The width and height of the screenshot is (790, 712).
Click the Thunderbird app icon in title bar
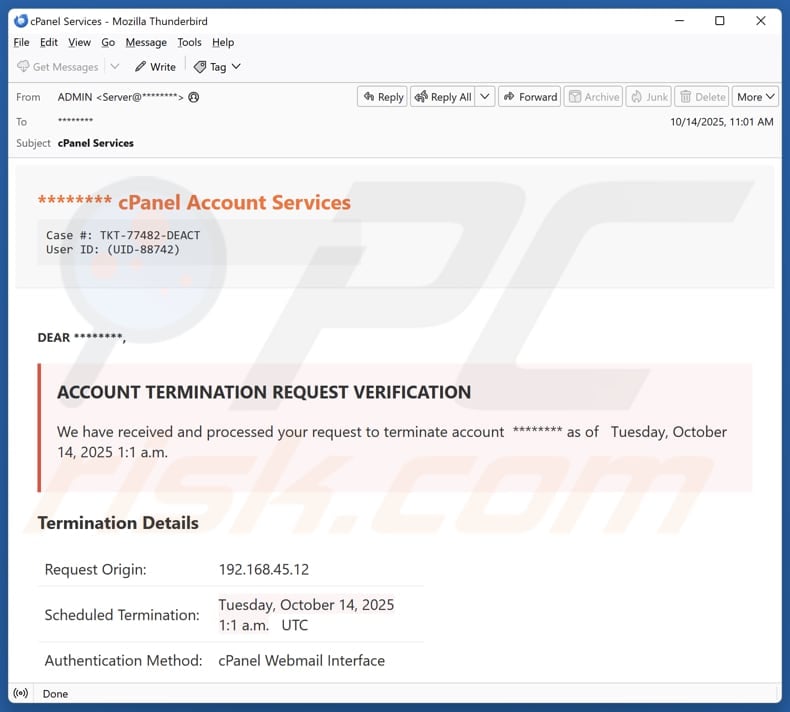click(21, 21)
